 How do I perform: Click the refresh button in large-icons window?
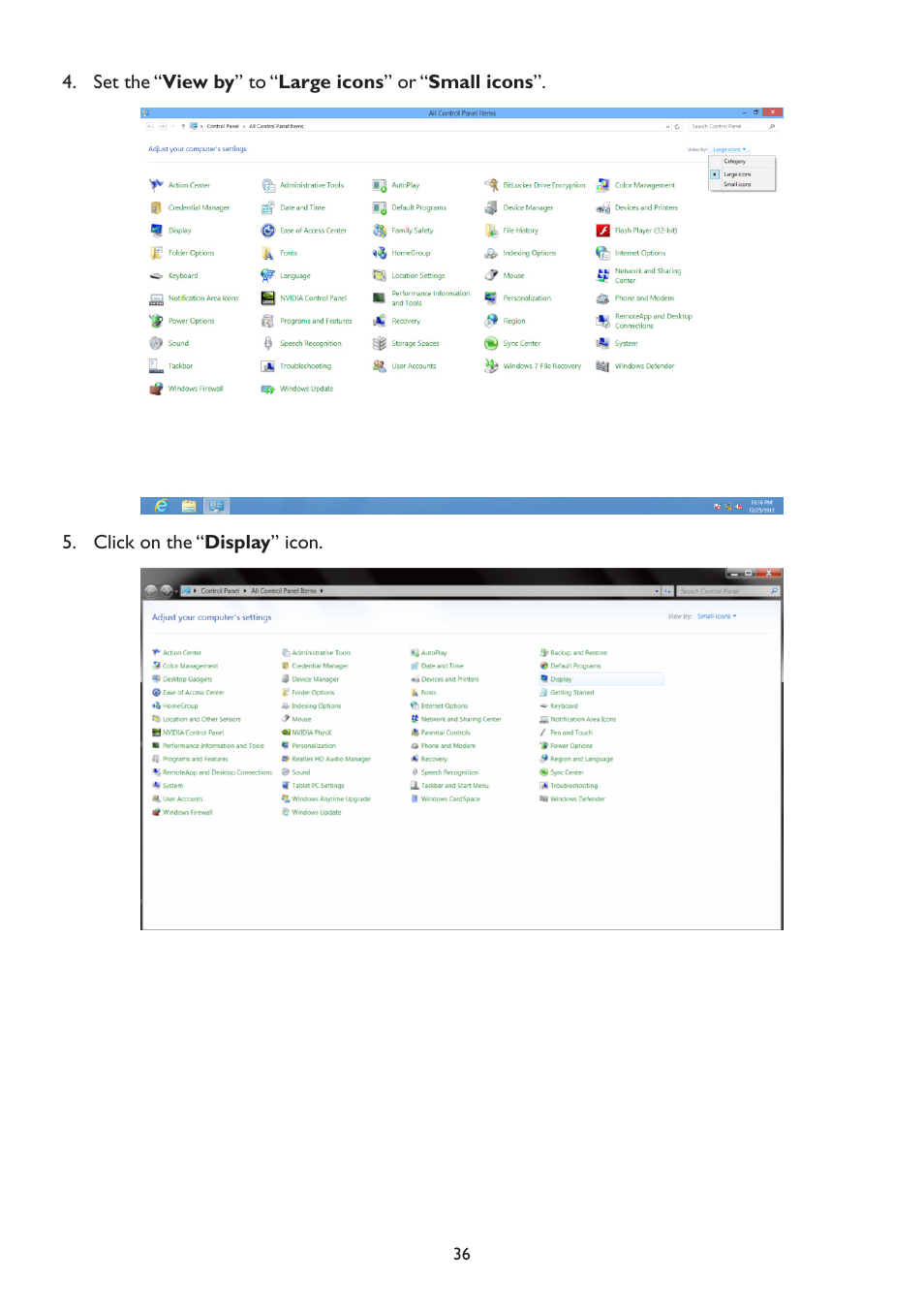click(x=677, y=126)
